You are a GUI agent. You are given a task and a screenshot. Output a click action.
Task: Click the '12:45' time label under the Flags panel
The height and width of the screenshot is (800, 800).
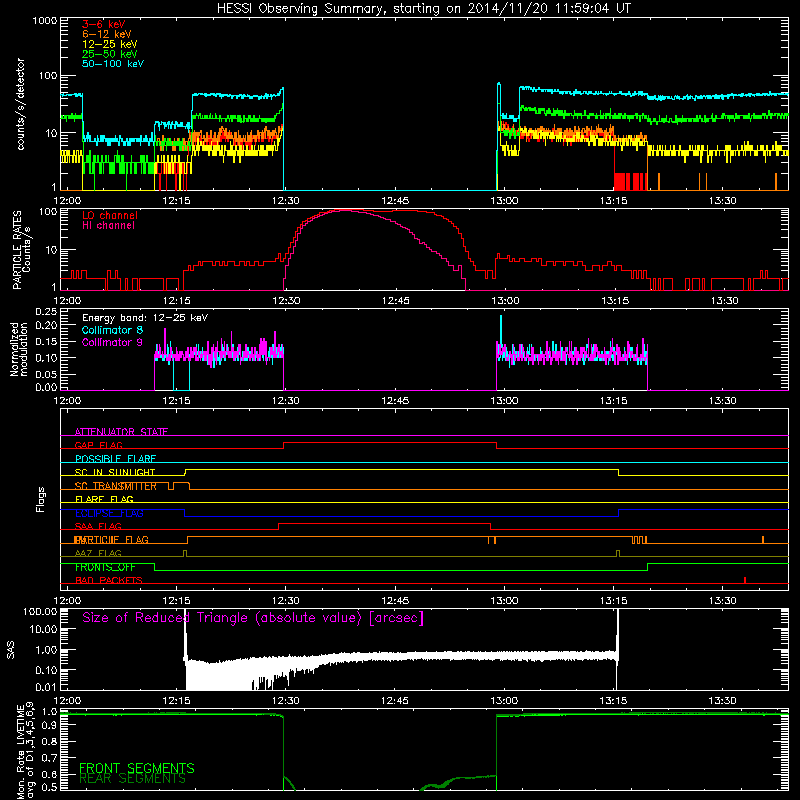pos(395,600)
